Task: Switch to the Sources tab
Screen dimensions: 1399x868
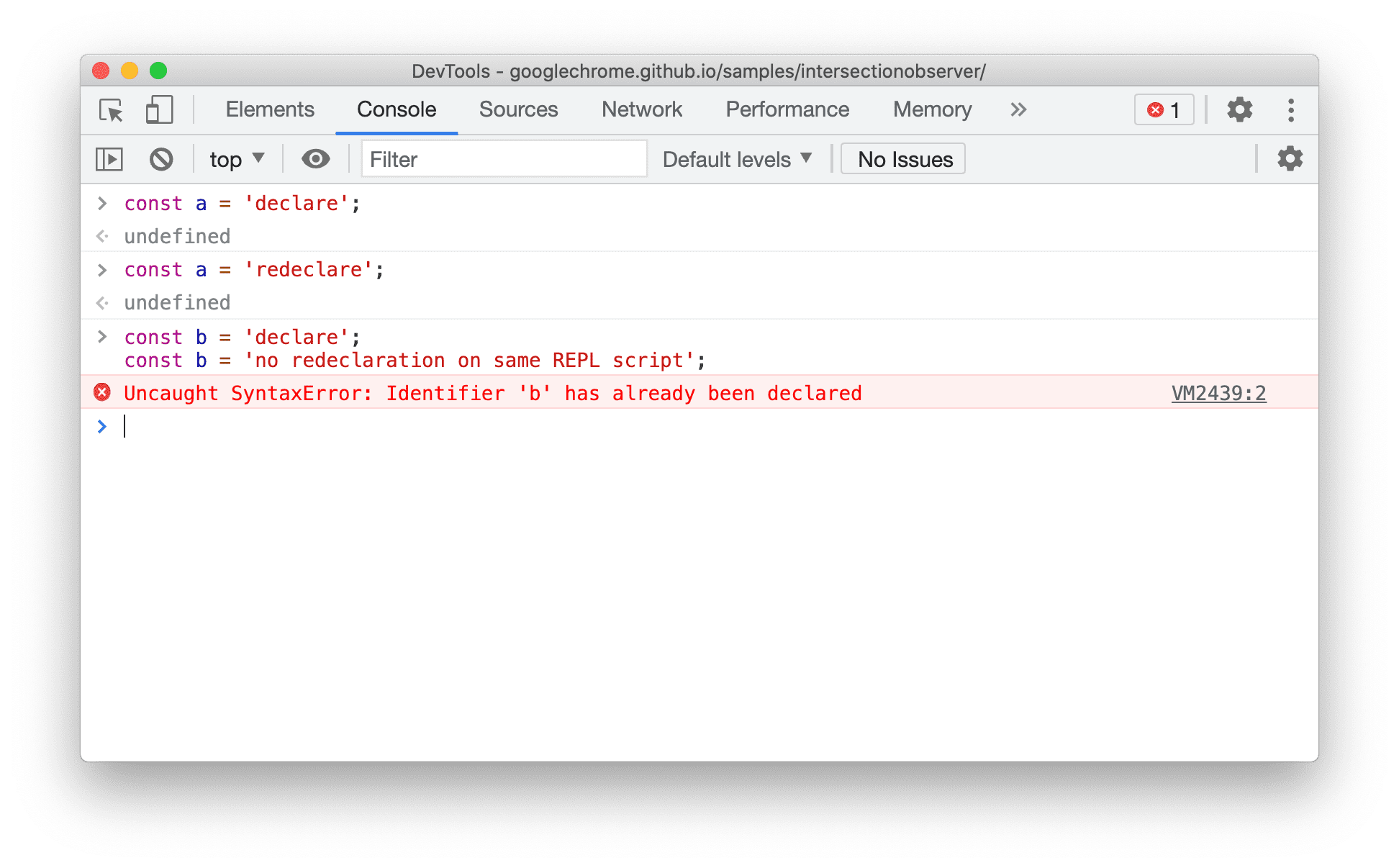Action: pyautogui.click(x=519, y=110)
